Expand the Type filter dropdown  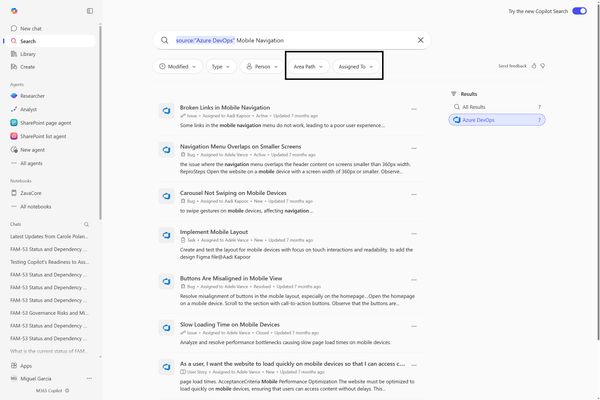coord(221,67)
